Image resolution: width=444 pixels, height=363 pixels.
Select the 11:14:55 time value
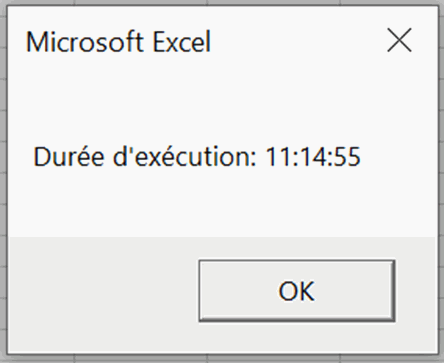pos(313,157)
